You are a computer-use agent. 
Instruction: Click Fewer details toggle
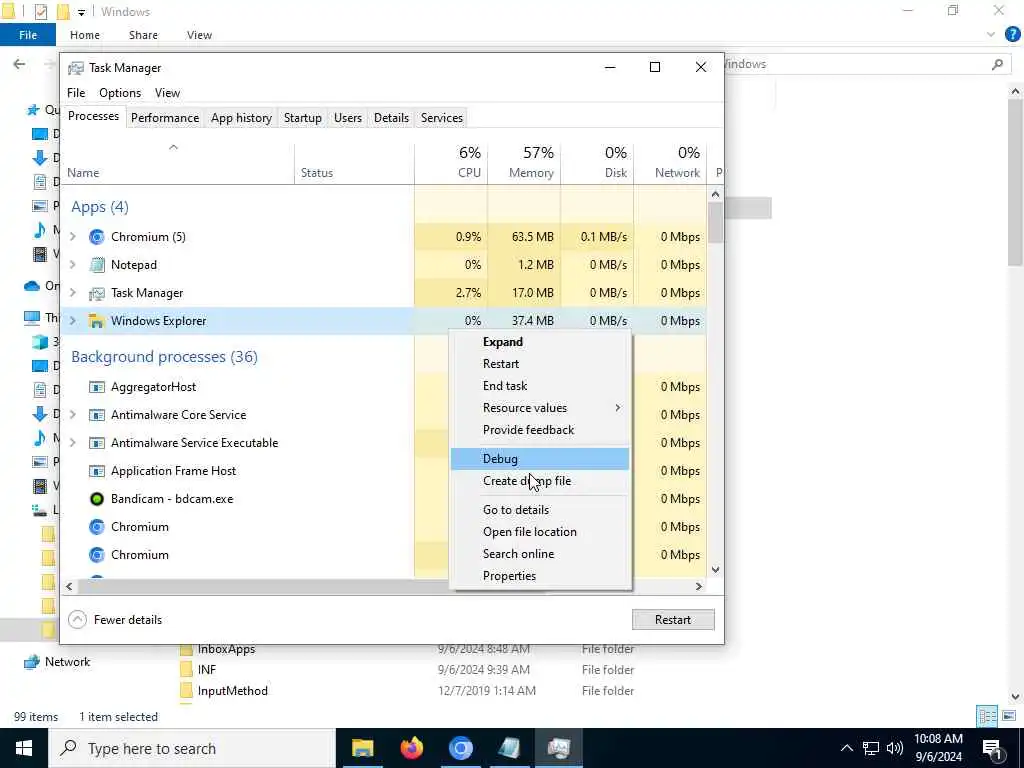pyautogui.click(x=116, y=620)
